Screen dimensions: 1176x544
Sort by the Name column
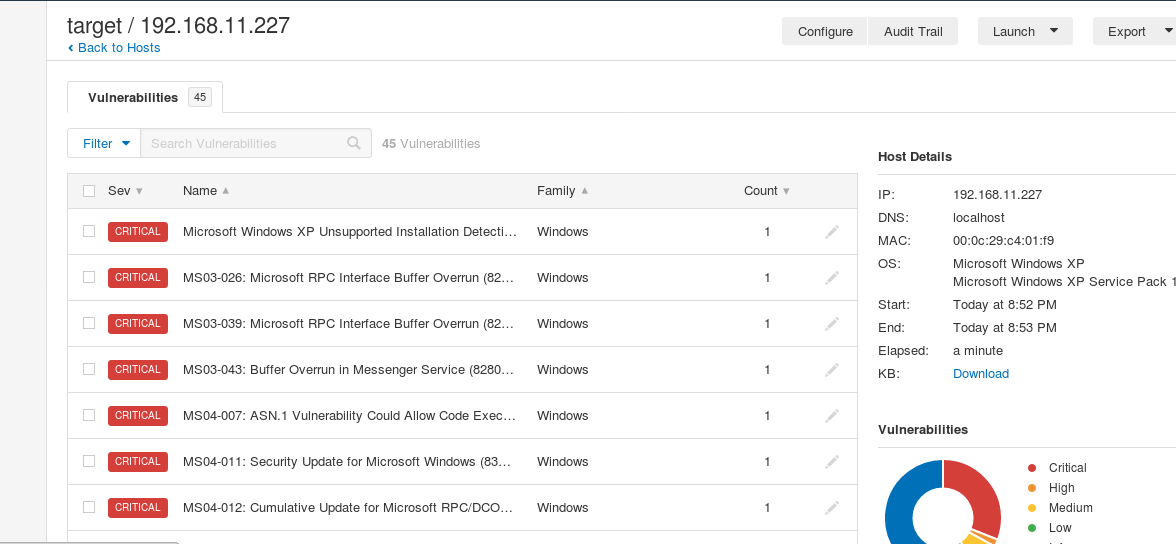206,191
